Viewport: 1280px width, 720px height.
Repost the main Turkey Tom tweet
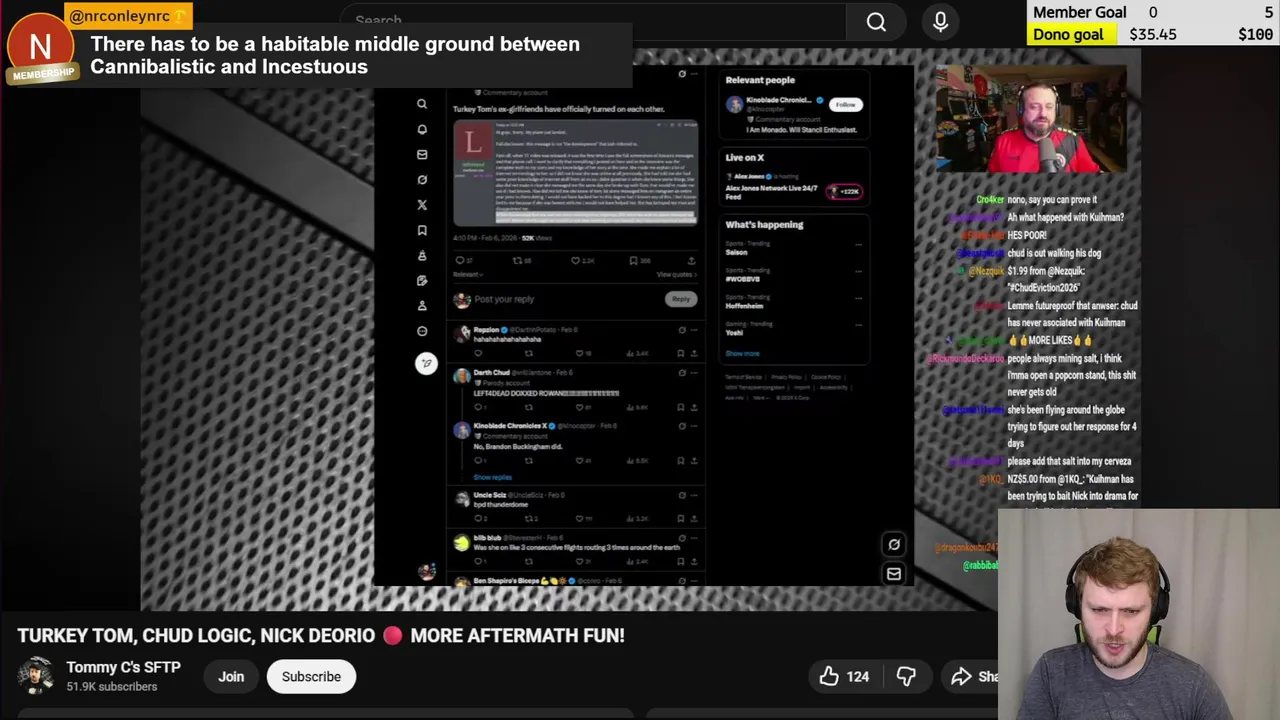click(x=520, y=260)
